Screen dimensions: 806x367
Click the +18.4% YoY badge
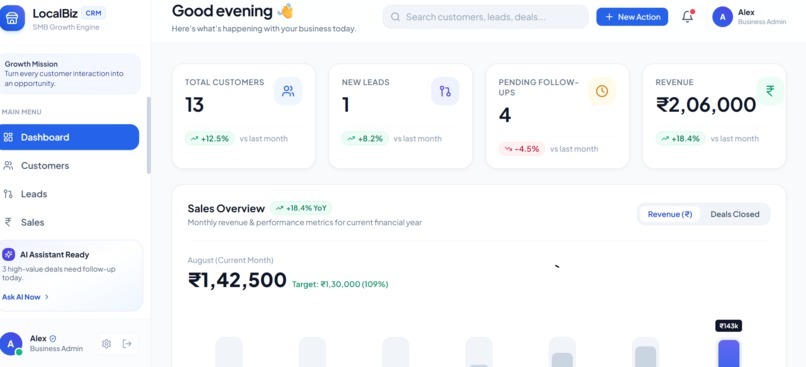[x=301, y=208]
